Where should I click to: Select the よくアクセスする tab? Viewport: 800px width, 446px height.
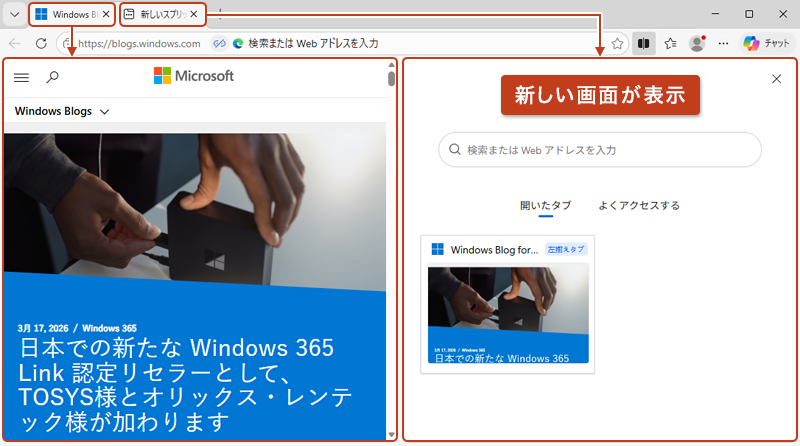point(639,206)
